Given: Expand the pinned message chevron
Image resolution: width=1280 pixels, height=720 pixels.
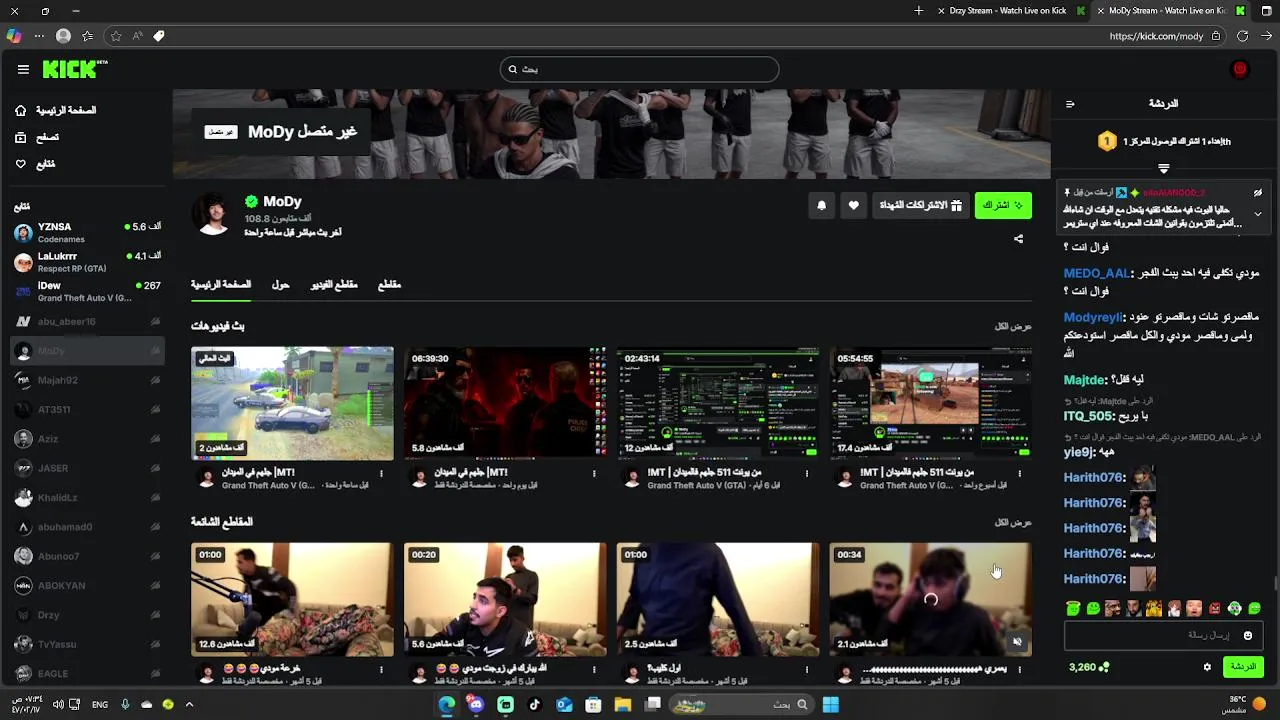Looking at the screenshot, I should tap(1258, 214).
